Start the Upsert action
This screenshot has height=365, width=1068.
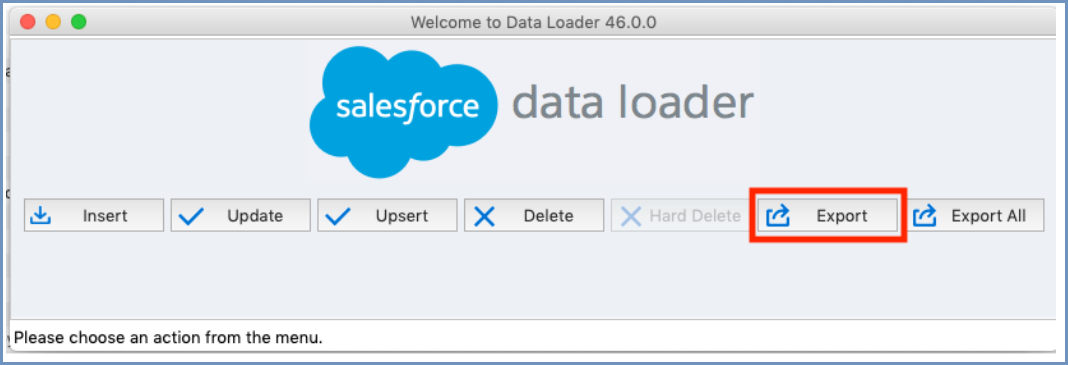[387, 216]
